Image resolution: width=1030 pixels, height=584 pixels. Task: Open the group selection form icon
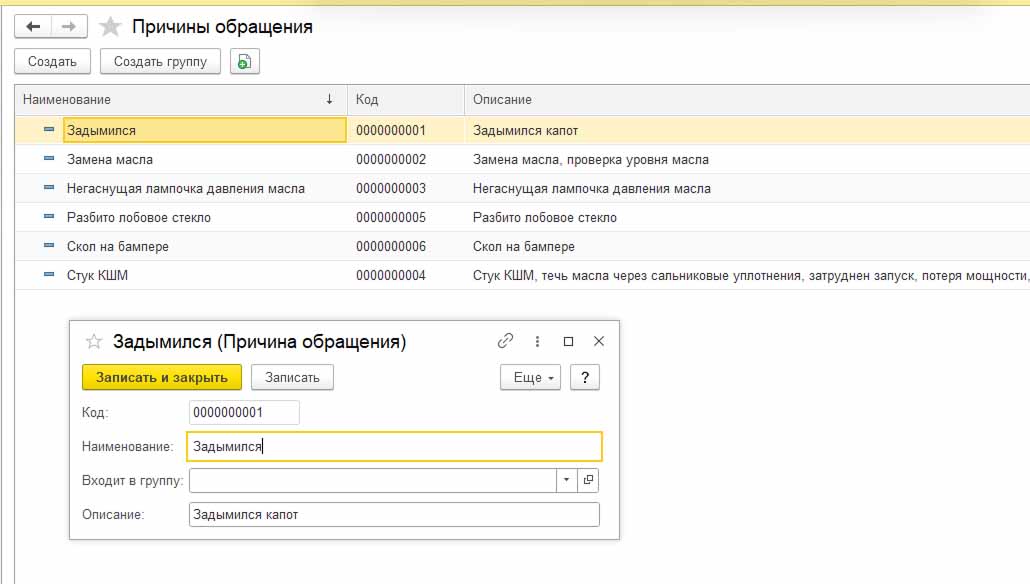[x=588, y=481]
